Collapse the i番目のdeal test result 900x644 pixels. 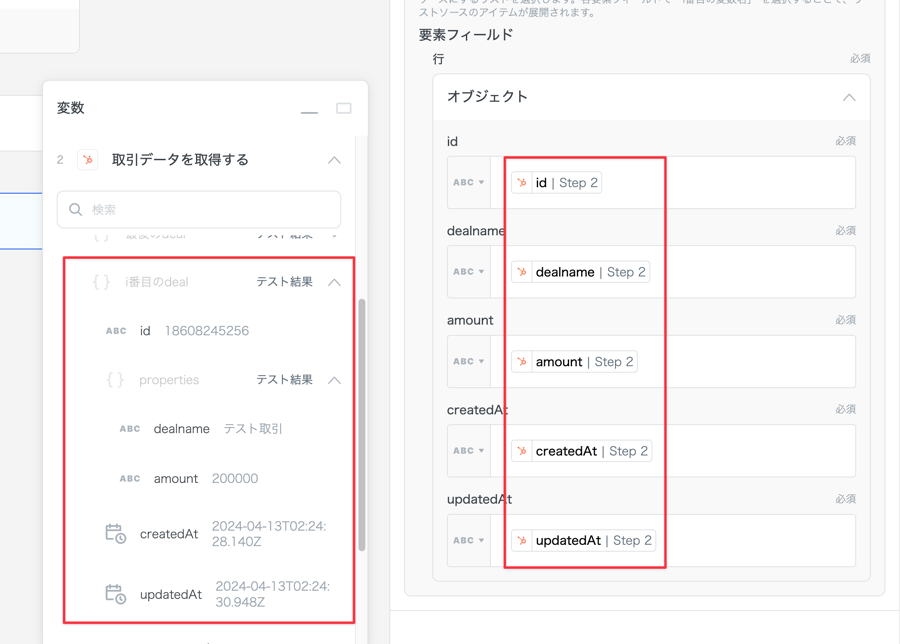(x=334, y=282)
